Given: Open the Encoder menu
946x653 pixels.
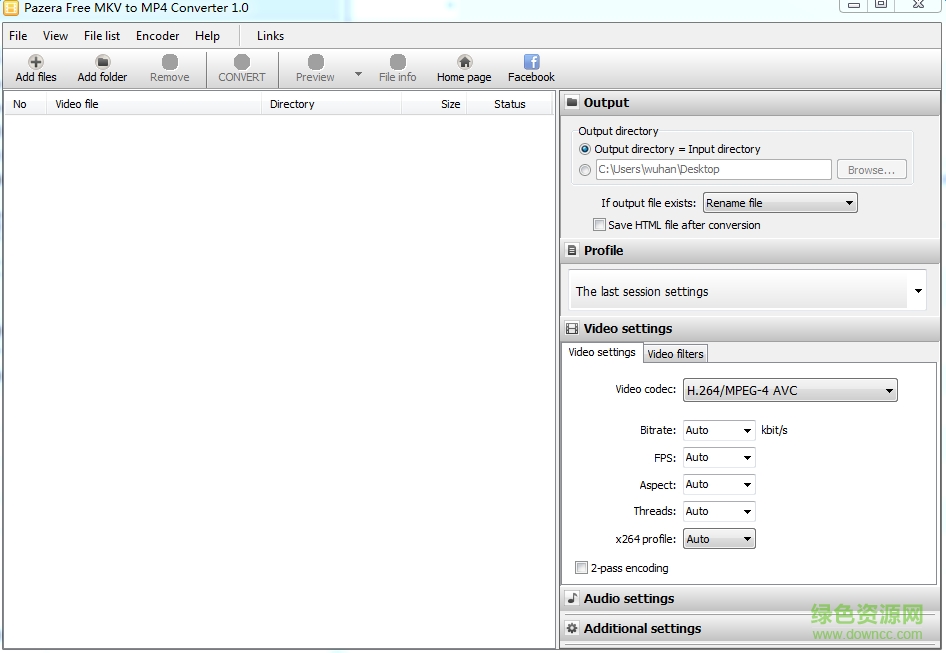Looking at the screenshot, I should point(157,36).
